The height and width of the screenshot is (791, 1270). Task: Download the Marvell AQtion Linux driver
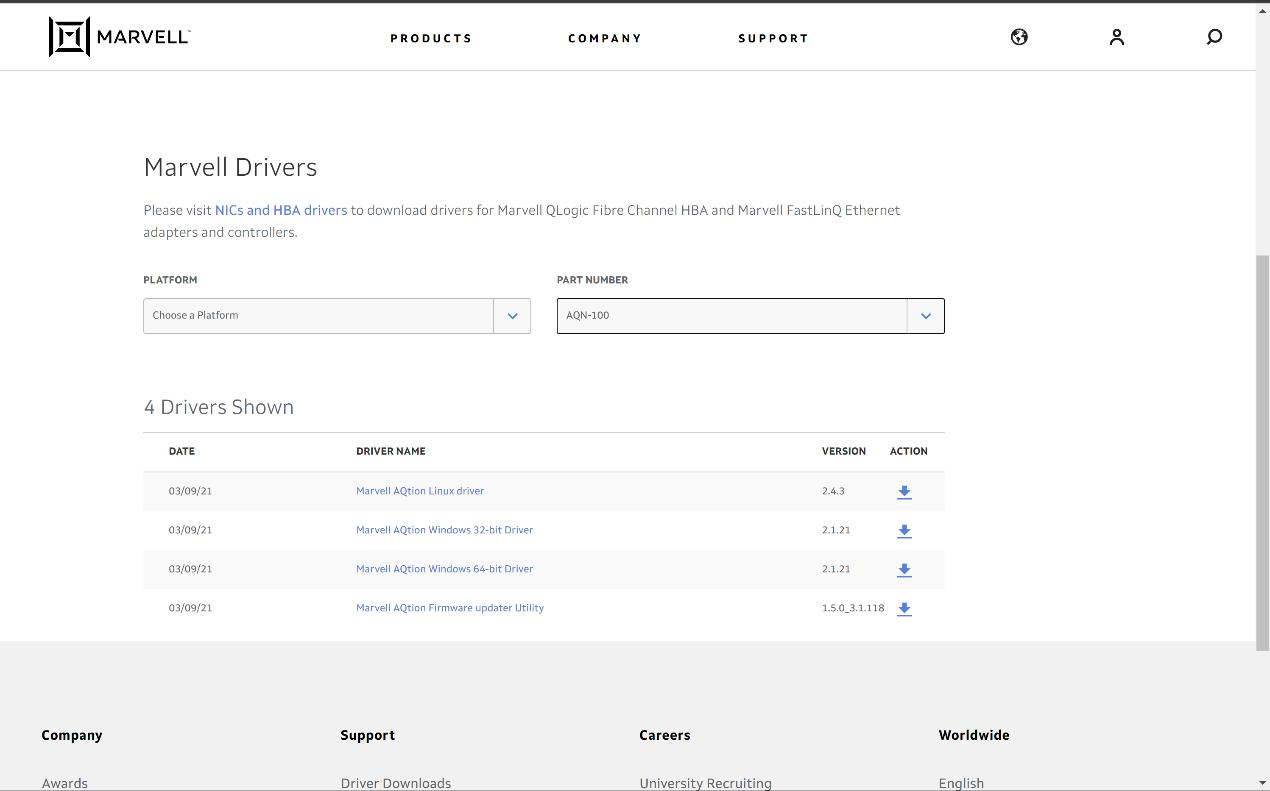click(x=904, y=492)
